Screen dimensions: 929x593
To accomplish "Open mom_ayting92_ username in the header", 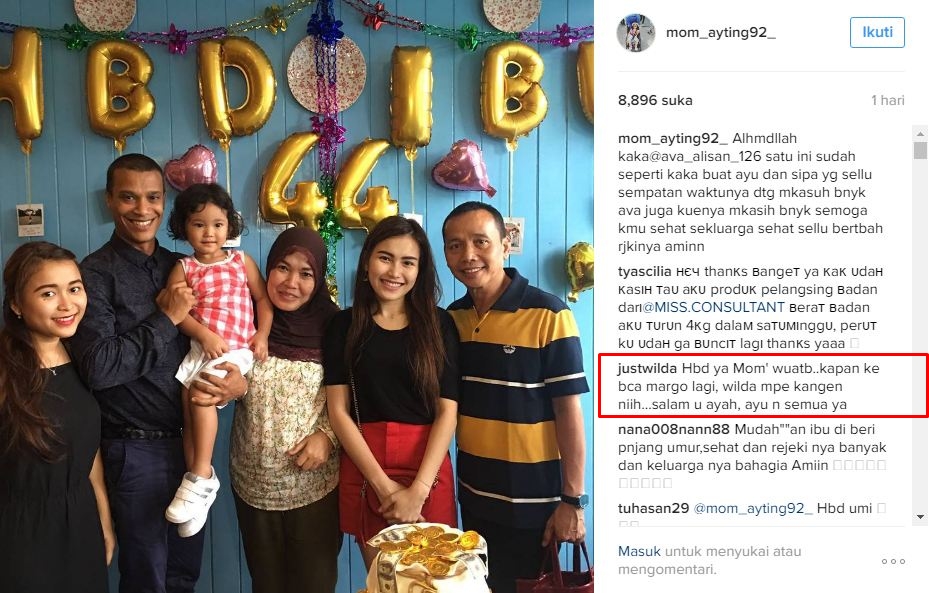I will point(720,33).
